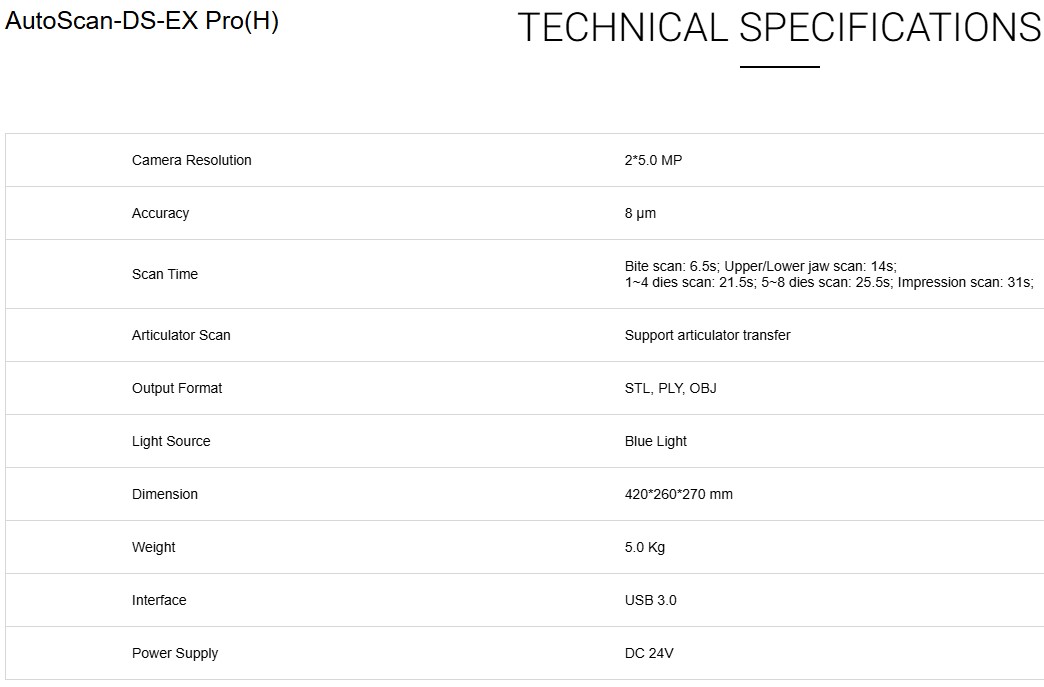Click the STL, PLY, OBJ value
The width and height of the screenshot is (1044, 687).
[x=670, y=388]
